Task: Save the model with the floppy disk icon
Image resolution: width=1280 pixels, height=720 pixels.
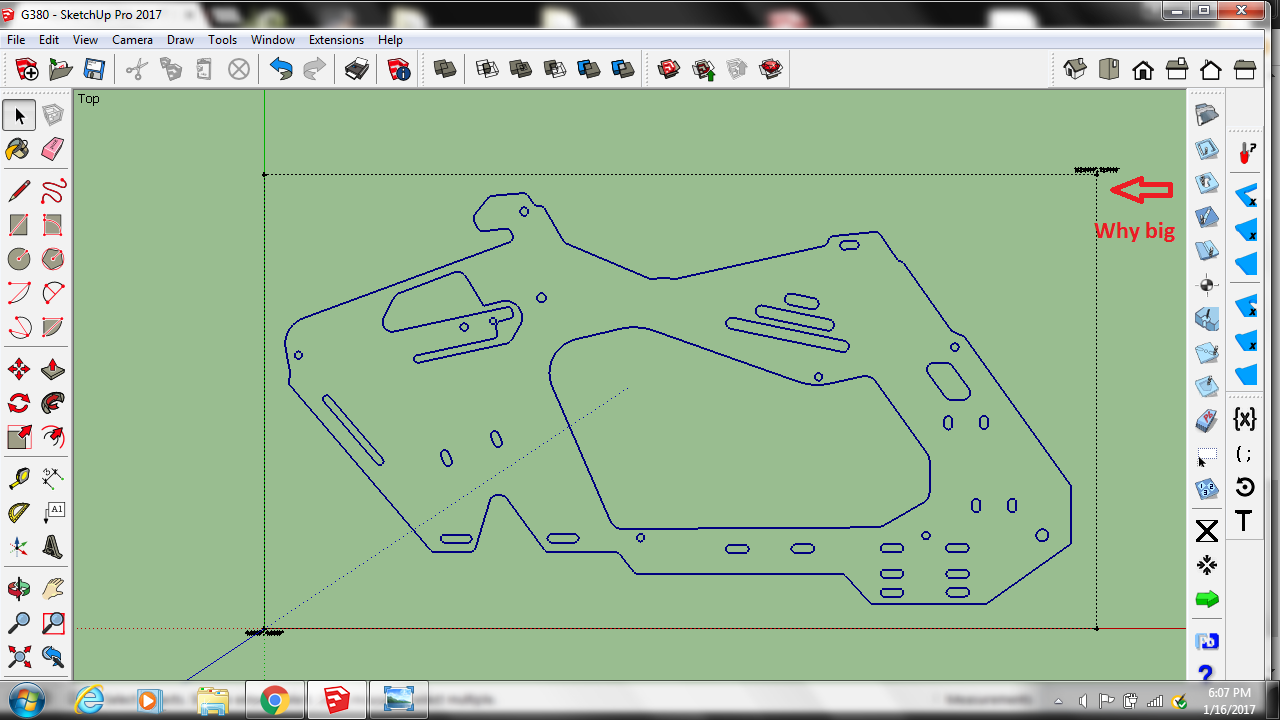Action: tap(94, 69)
